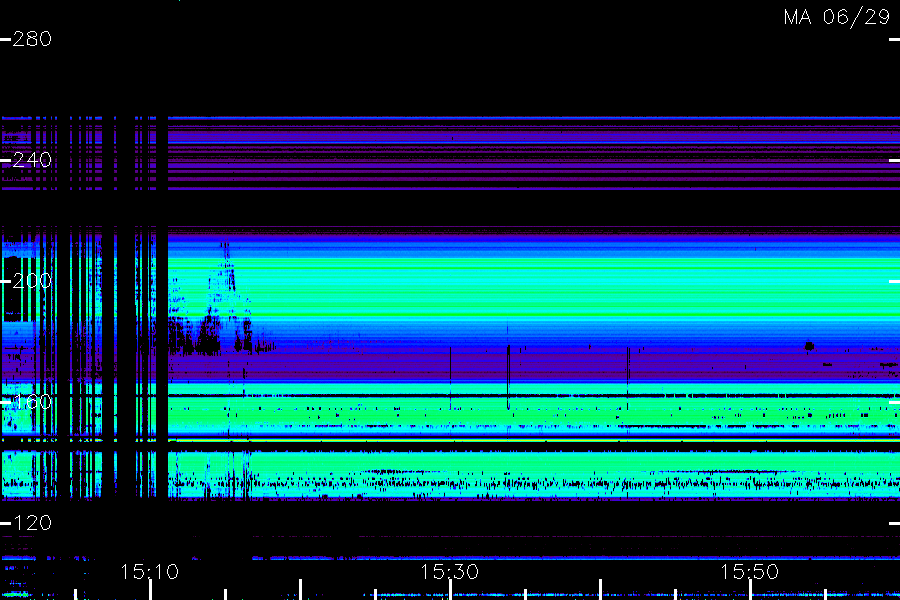Click the MA 06/29 date label

point(837,17)
